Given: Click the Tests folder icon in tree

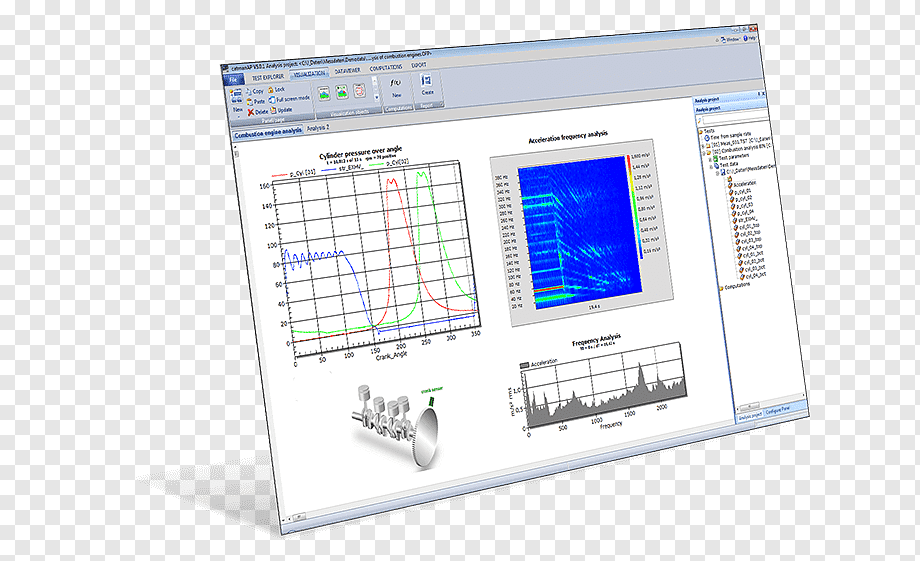Looking at the screenshot, I should pos(701,131).
